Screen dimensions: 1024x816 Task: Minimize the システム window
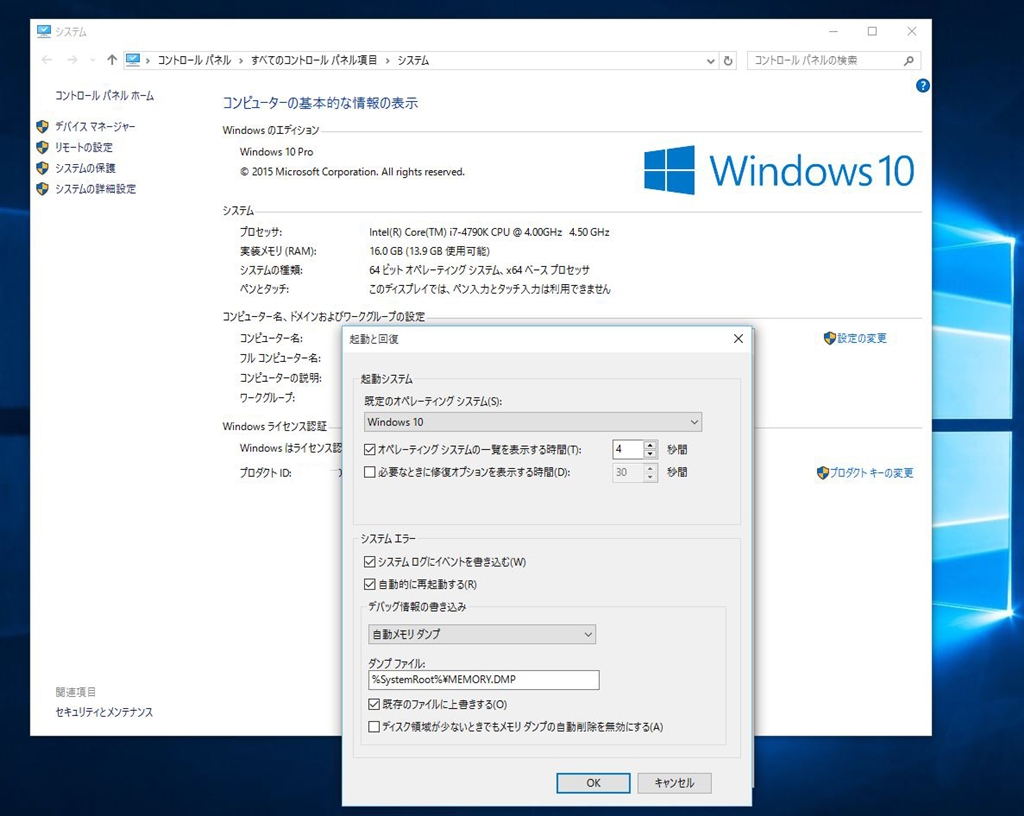click(x=833, y=31)
